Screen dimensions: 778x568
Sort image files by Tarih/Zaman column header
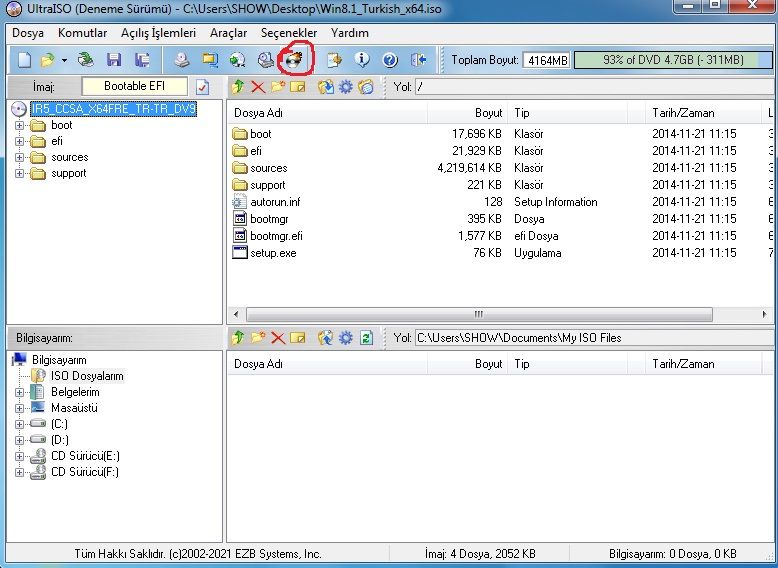pyautogui.click(x=704, y=113)
